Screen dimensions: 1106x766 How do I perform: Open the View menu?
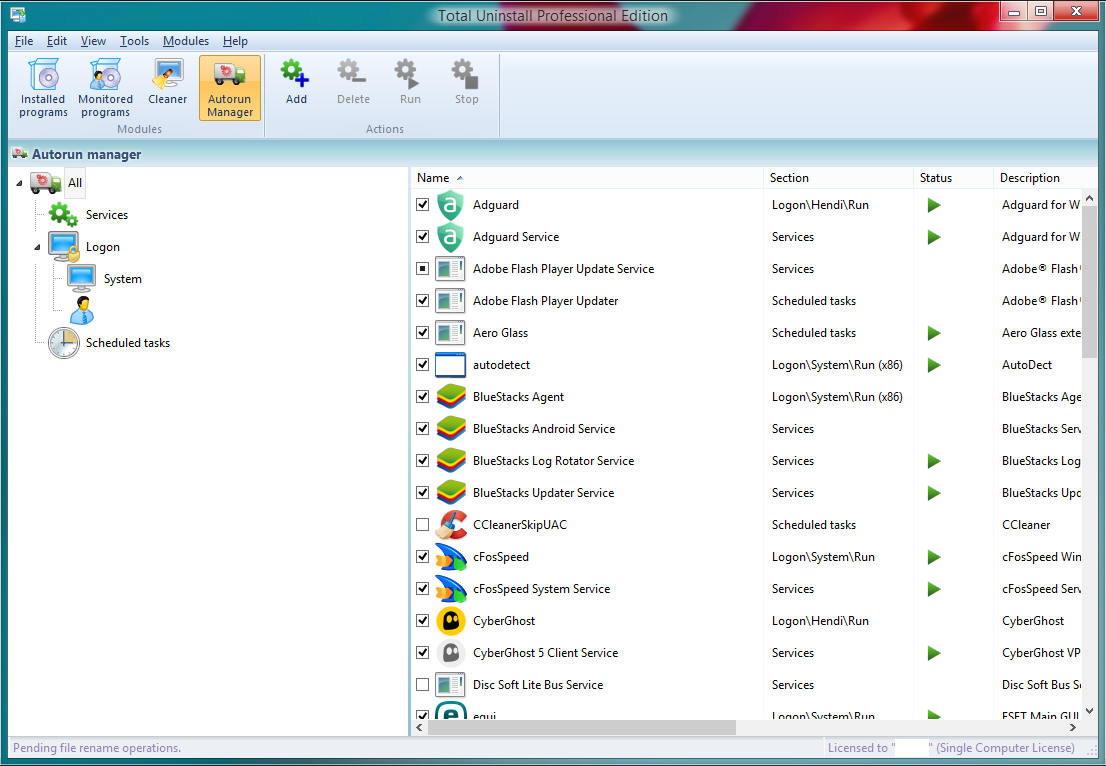[93, 41]
